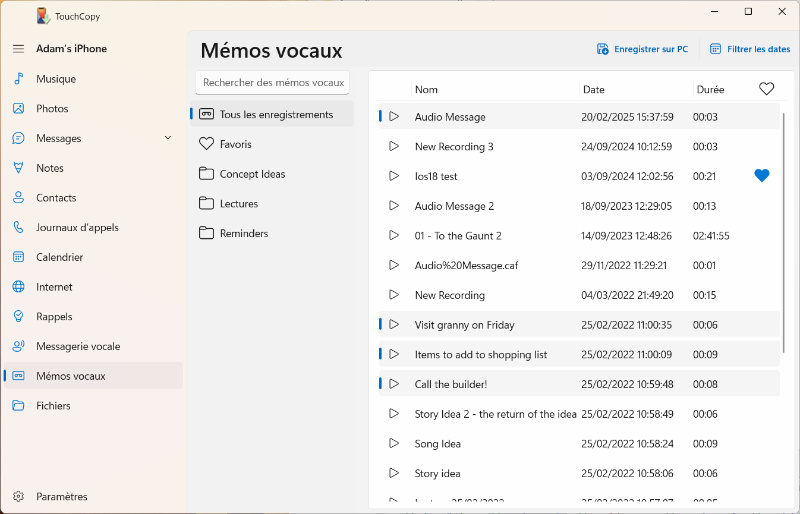Open Paramètres settings gear
800x514 pixels.
click(18, 497)
